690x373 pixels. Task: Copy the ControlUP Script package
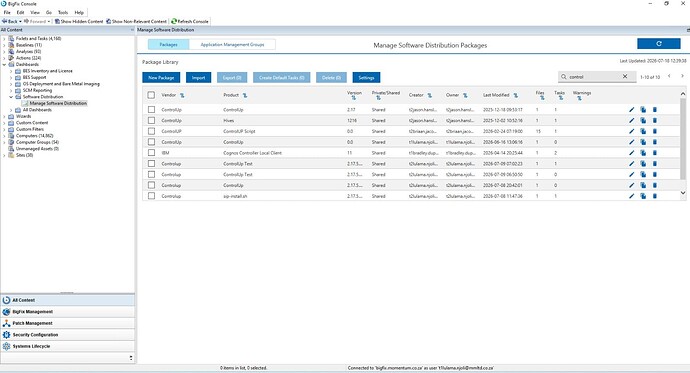643,131
